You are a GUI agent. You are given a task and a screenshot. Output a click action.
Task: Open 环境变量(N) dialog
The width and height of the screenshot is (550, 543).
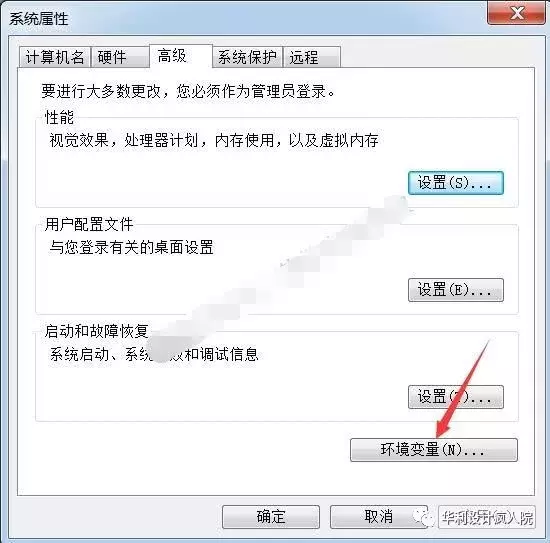[x=434, y=450]
